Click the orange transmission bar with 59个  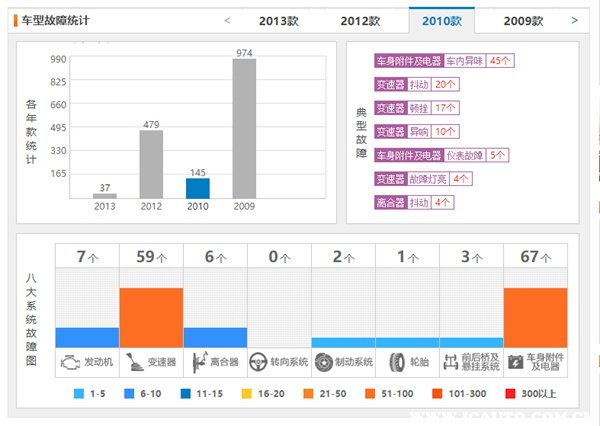[x=151, y=317]
